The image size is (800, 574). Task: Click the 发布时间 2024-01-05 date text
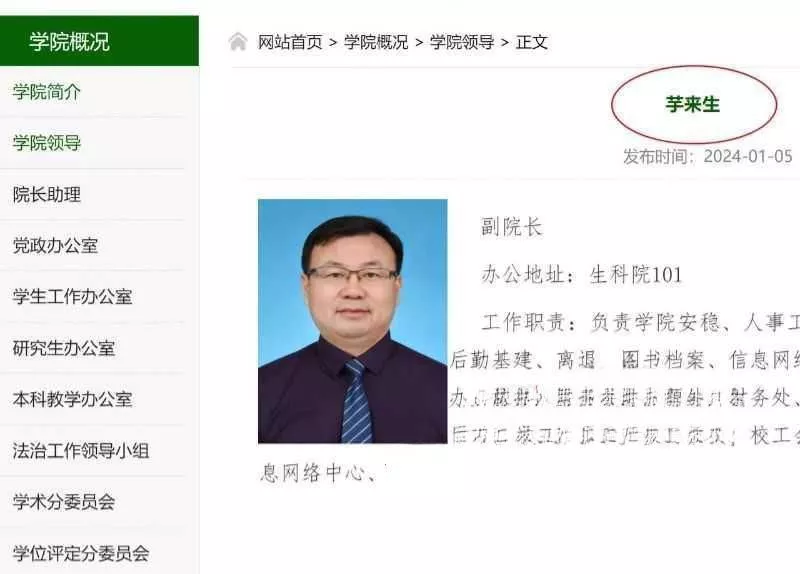coord(707,156)
